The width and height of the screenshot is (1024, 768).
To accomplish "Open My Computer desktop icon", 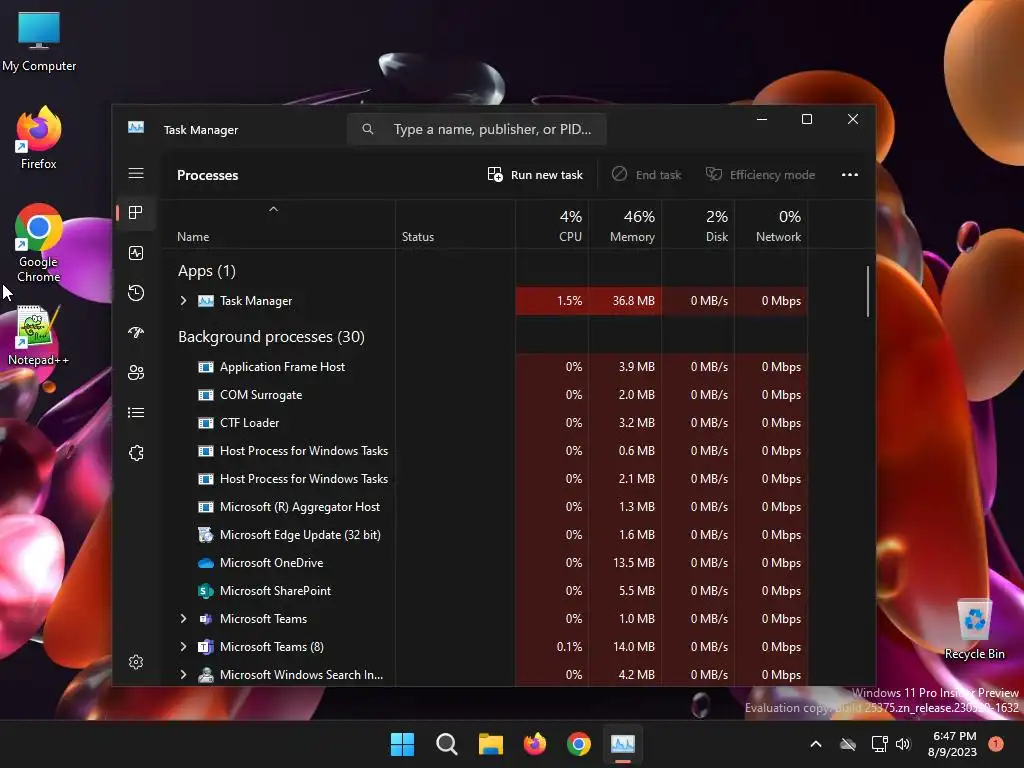I will 39,41.
